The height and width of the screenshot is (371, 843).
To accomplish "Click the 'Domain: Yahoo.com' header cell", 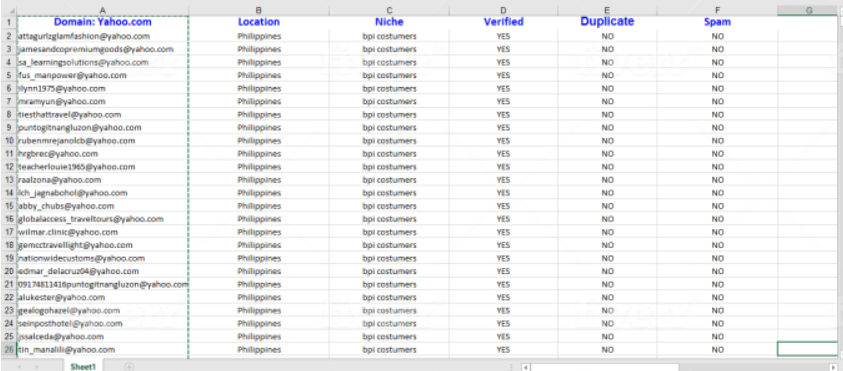I will [x=103, y=22].
